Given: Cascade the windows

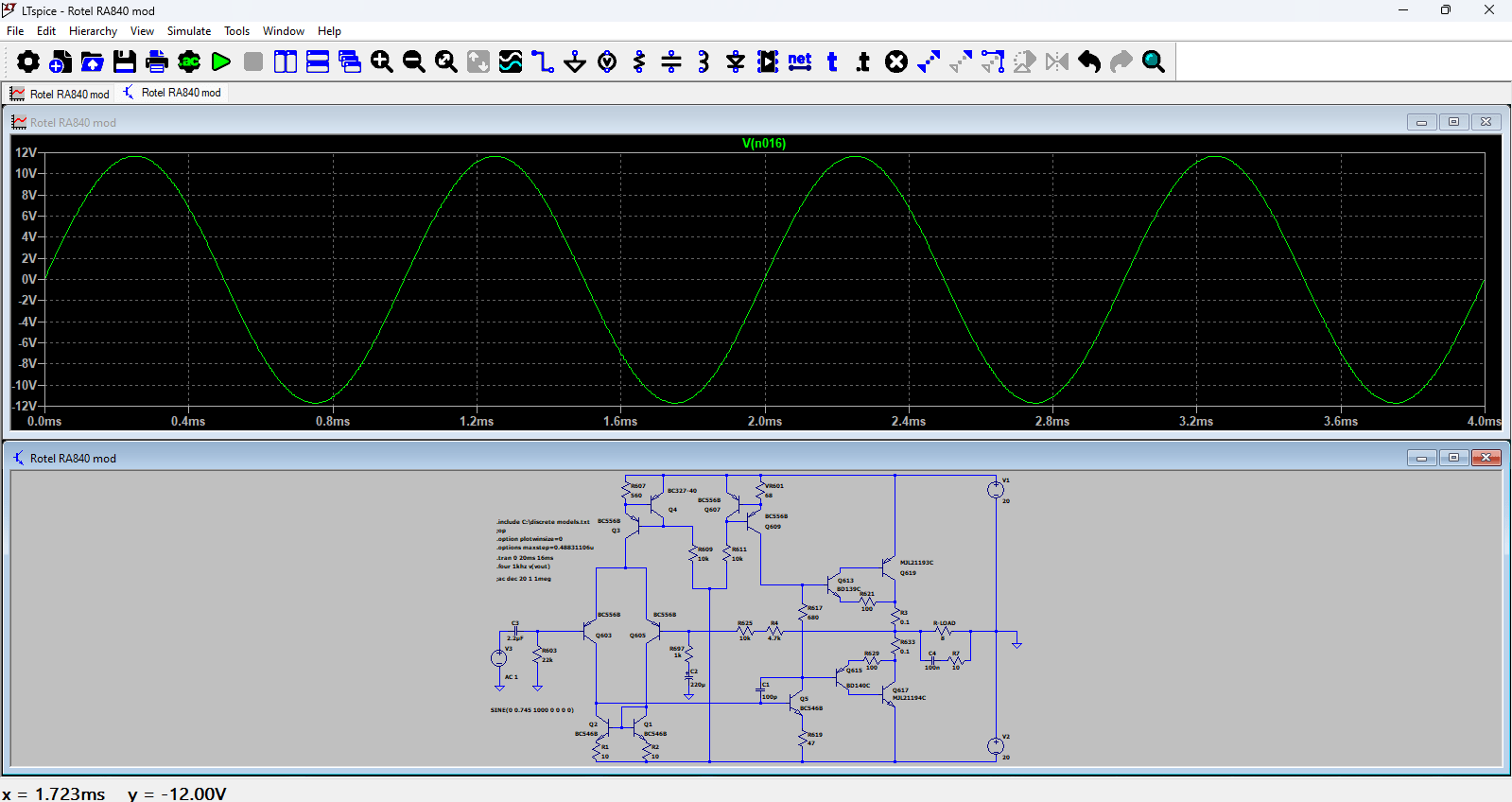Looking at the screenshot, I should coord(350,61).
